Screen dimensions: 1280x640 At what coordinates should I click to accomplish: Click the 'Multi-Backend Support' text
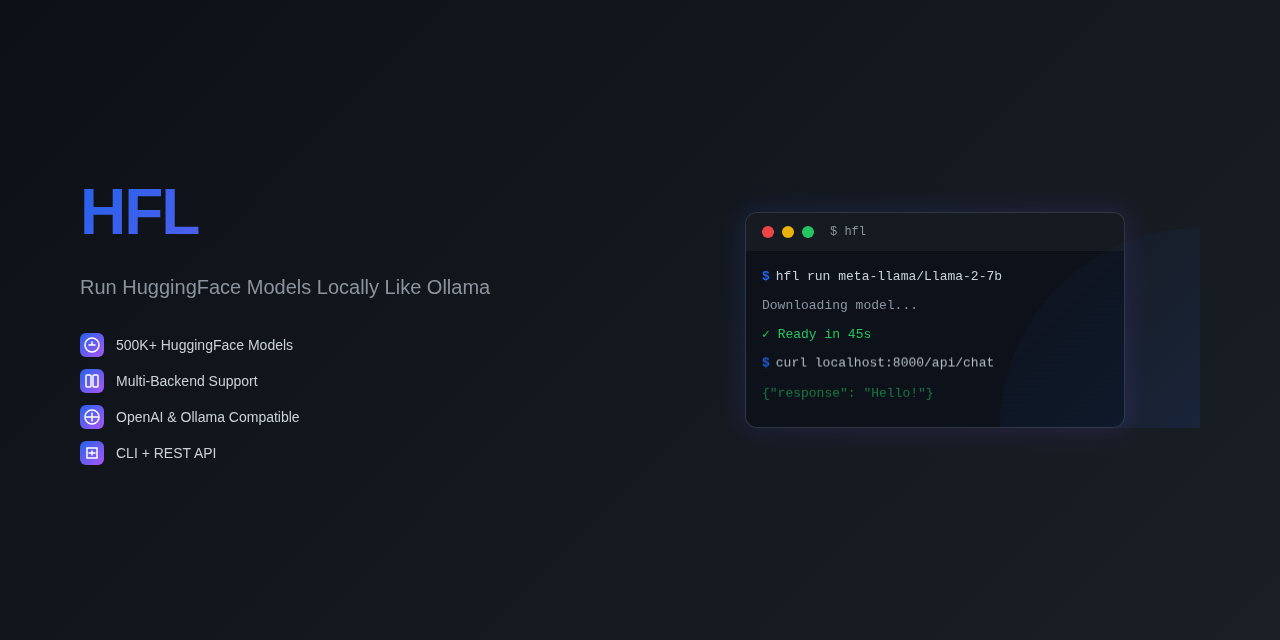[x=187, y=381]
